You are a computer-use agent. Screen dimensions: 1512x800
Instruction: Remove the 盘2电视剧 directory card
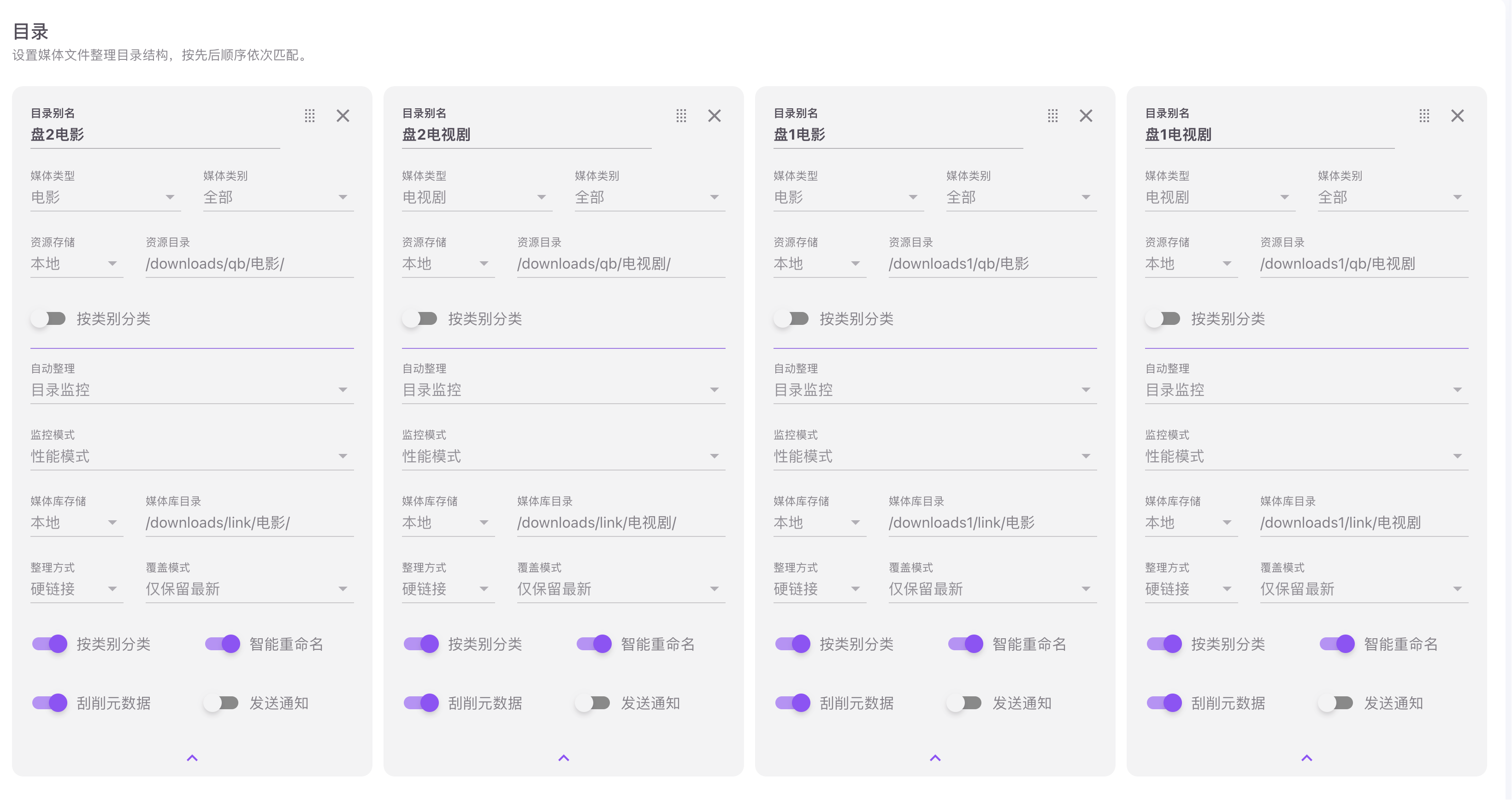pos(715,116)
